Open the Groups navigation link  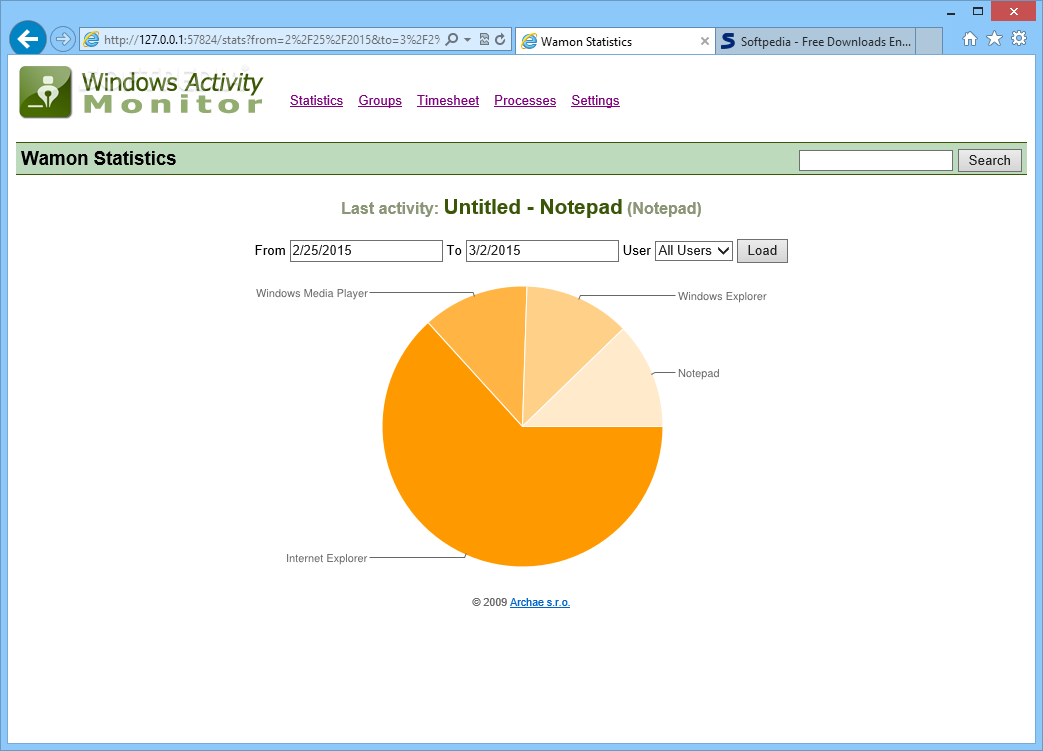380,100
